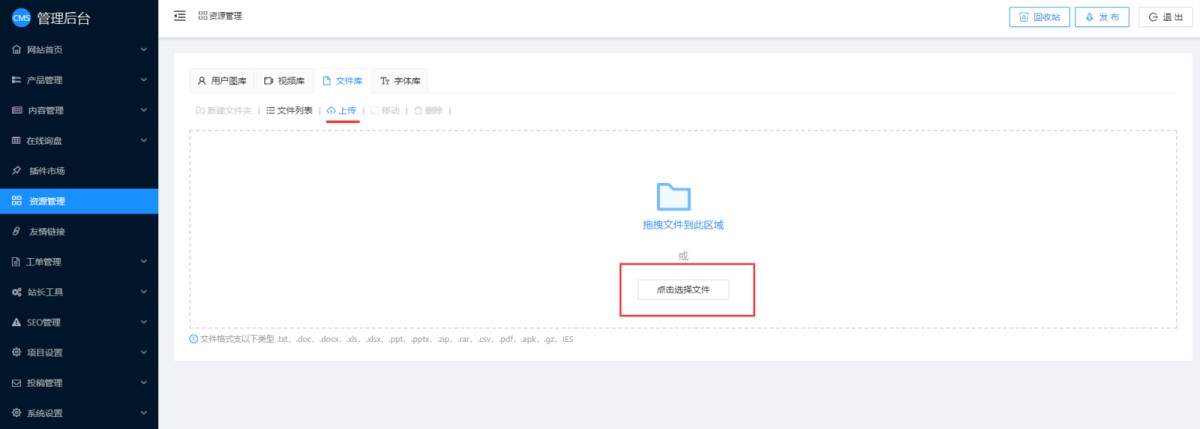Image resolution: width=1200 pixels, height=429 pixels.
Task: Expand the 项目设置 menu chevron
Action: (x=144, y=352)
